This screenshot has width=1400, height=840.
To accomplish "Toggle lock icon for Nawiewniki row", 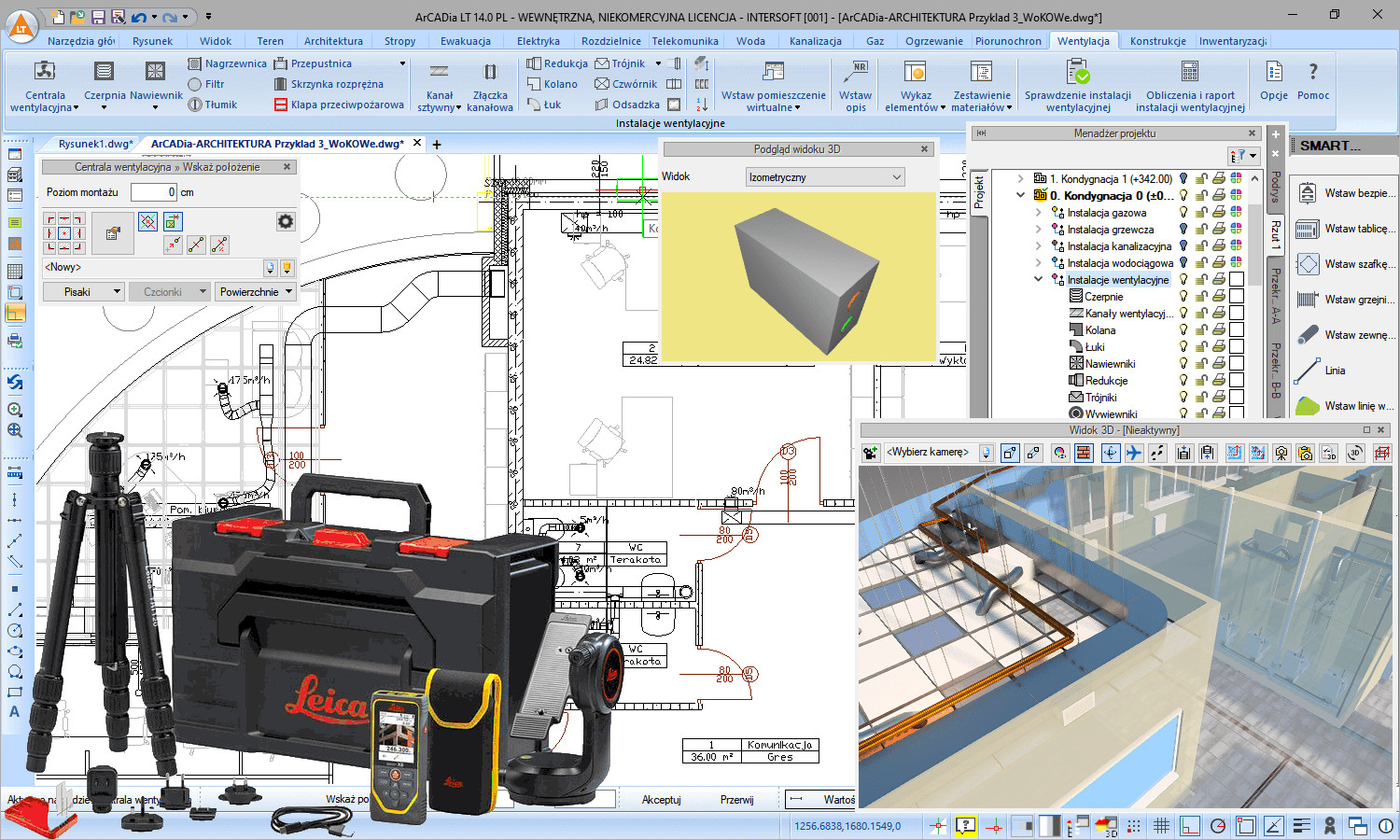I will pyautogui.click(x=1202, y=364).
